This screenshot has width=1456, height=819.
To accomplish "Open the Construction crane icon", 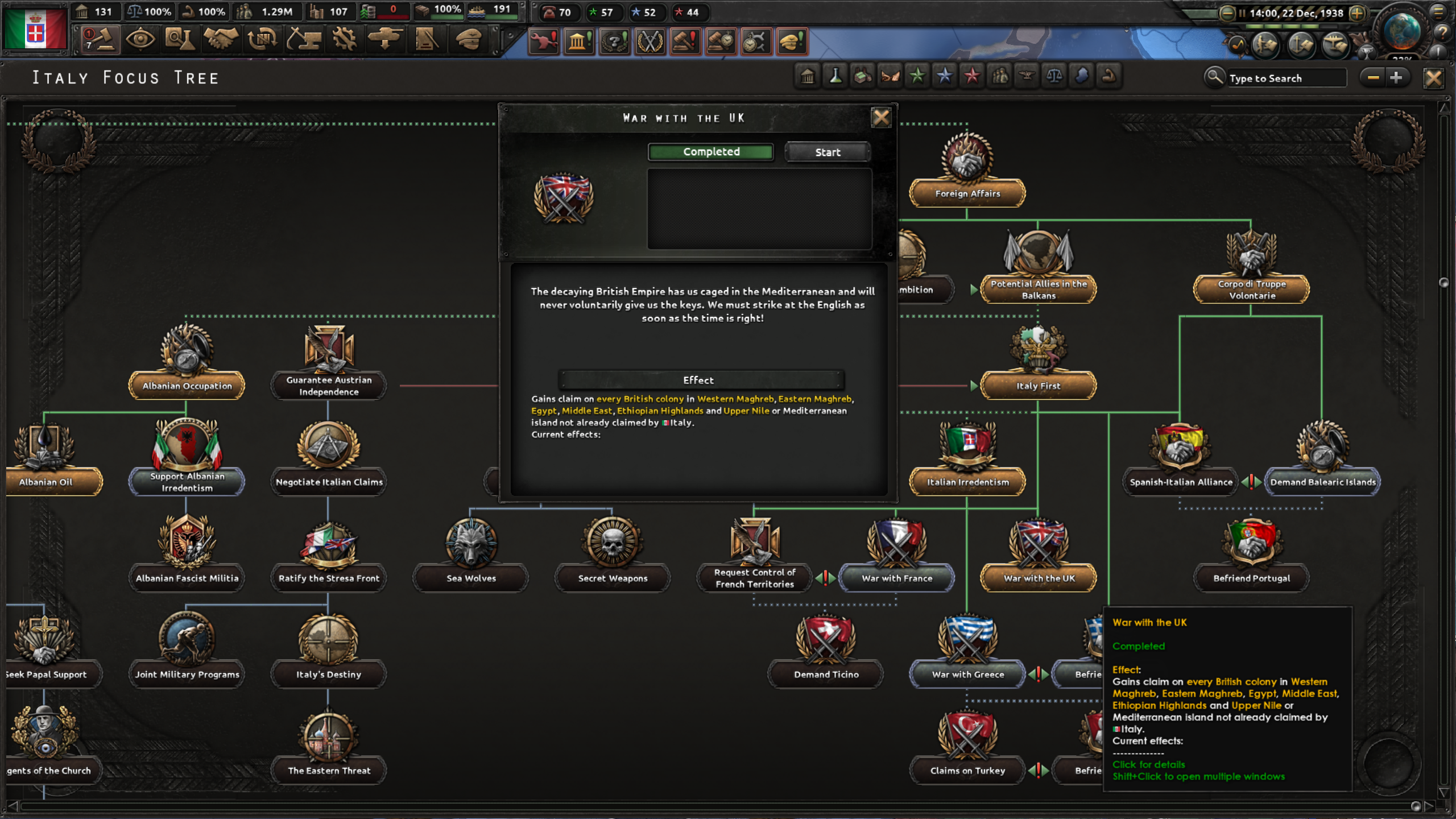I will pos(303,40).
